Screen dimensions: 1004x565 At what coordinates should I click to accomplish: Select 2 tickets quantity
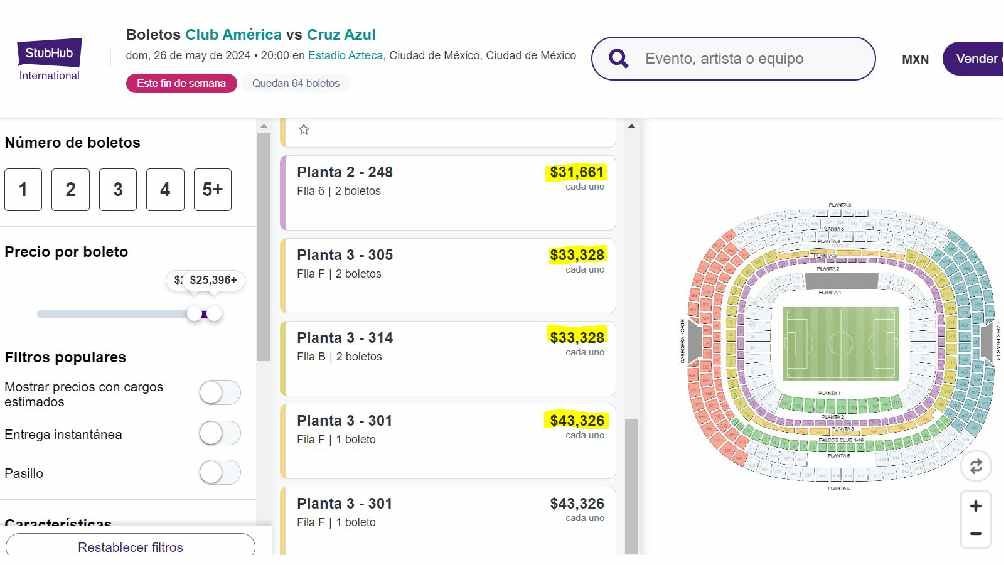pos(70,189)
